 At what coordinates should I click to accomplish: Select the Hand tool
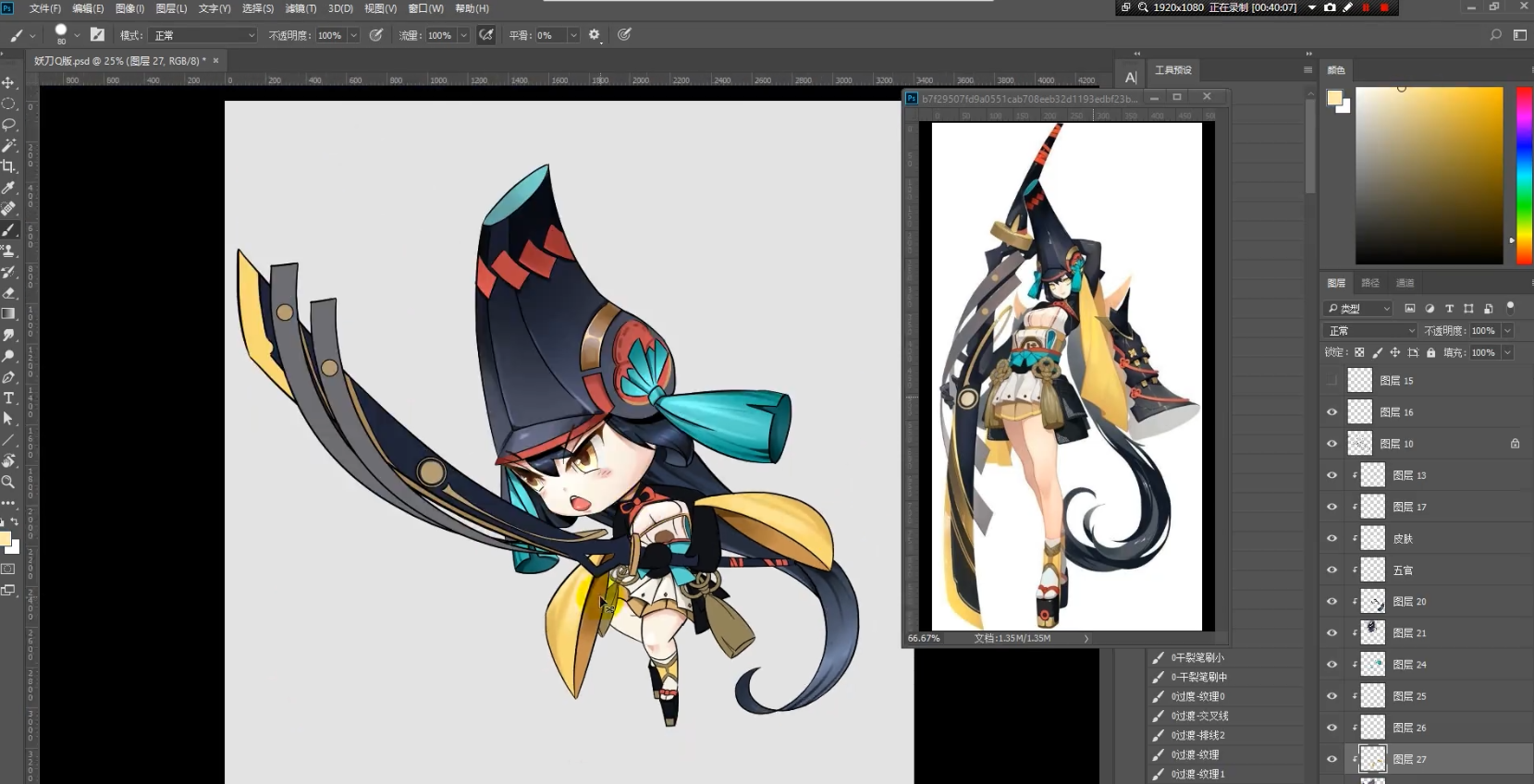(x=8, y=461)
